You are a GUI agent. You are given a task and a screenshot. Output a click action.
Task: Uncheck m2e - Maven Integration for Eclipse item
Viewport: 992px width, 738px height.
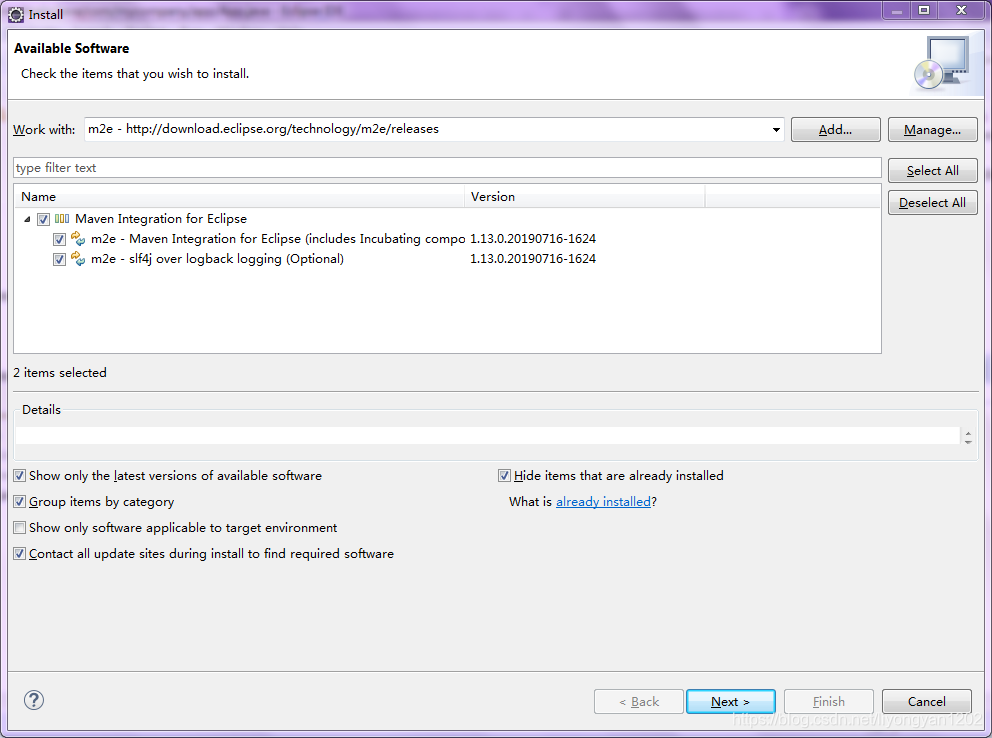point(59,240)
